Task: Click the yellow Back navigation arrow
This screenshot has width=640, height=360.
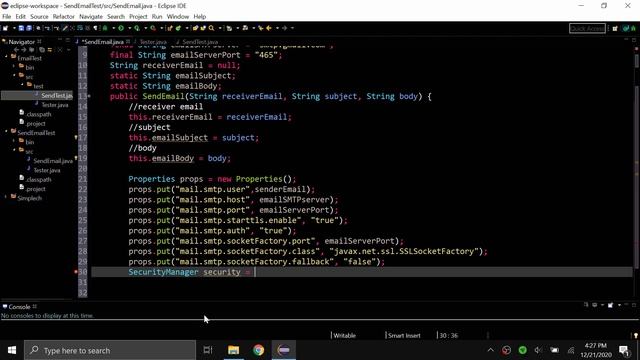Action: [x=269, y=28]
